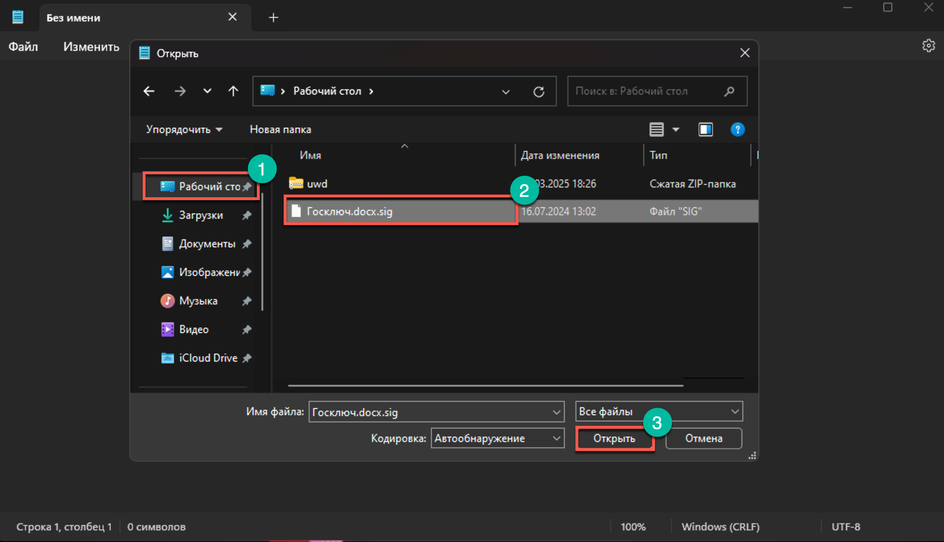Click the Рабочий стол breadcrumb in address bar
The width and height of the screenshot is (944, 542).
click(x=327, y=91)
